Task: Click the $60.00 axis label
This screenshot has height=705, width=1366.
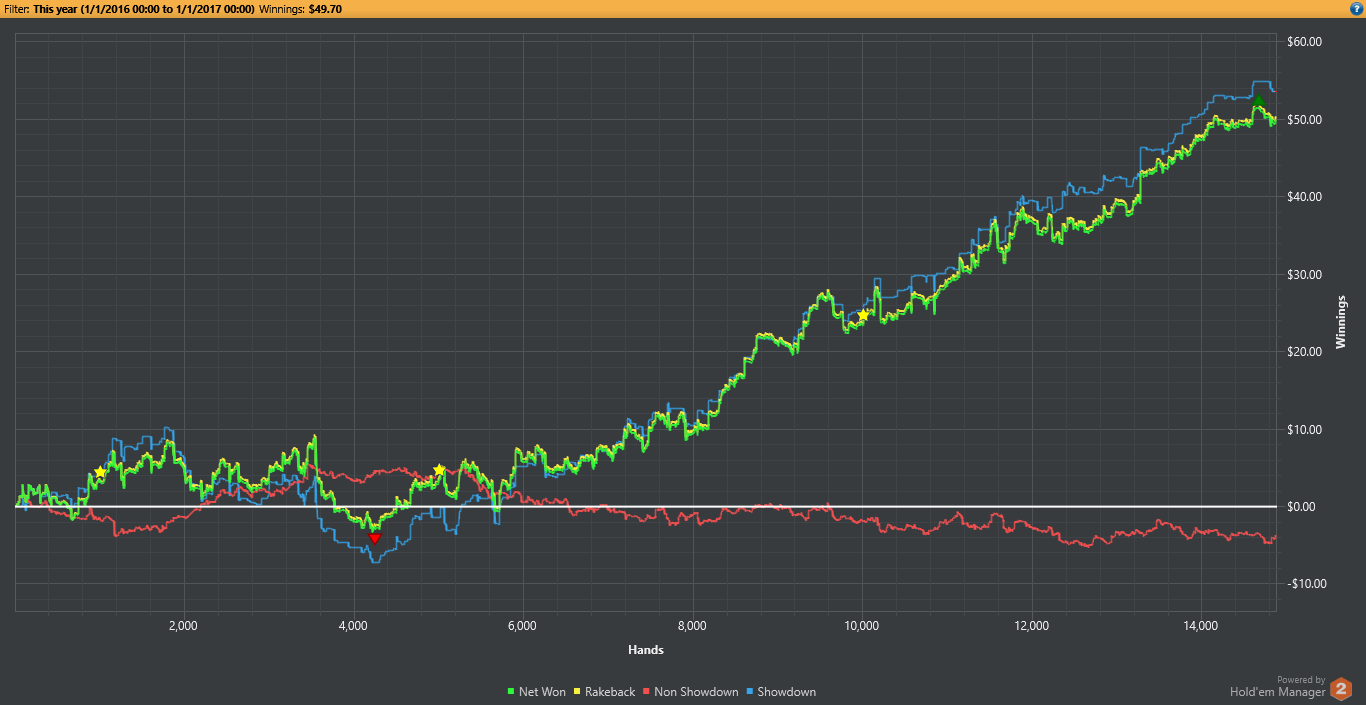Action: point(1305,42)
